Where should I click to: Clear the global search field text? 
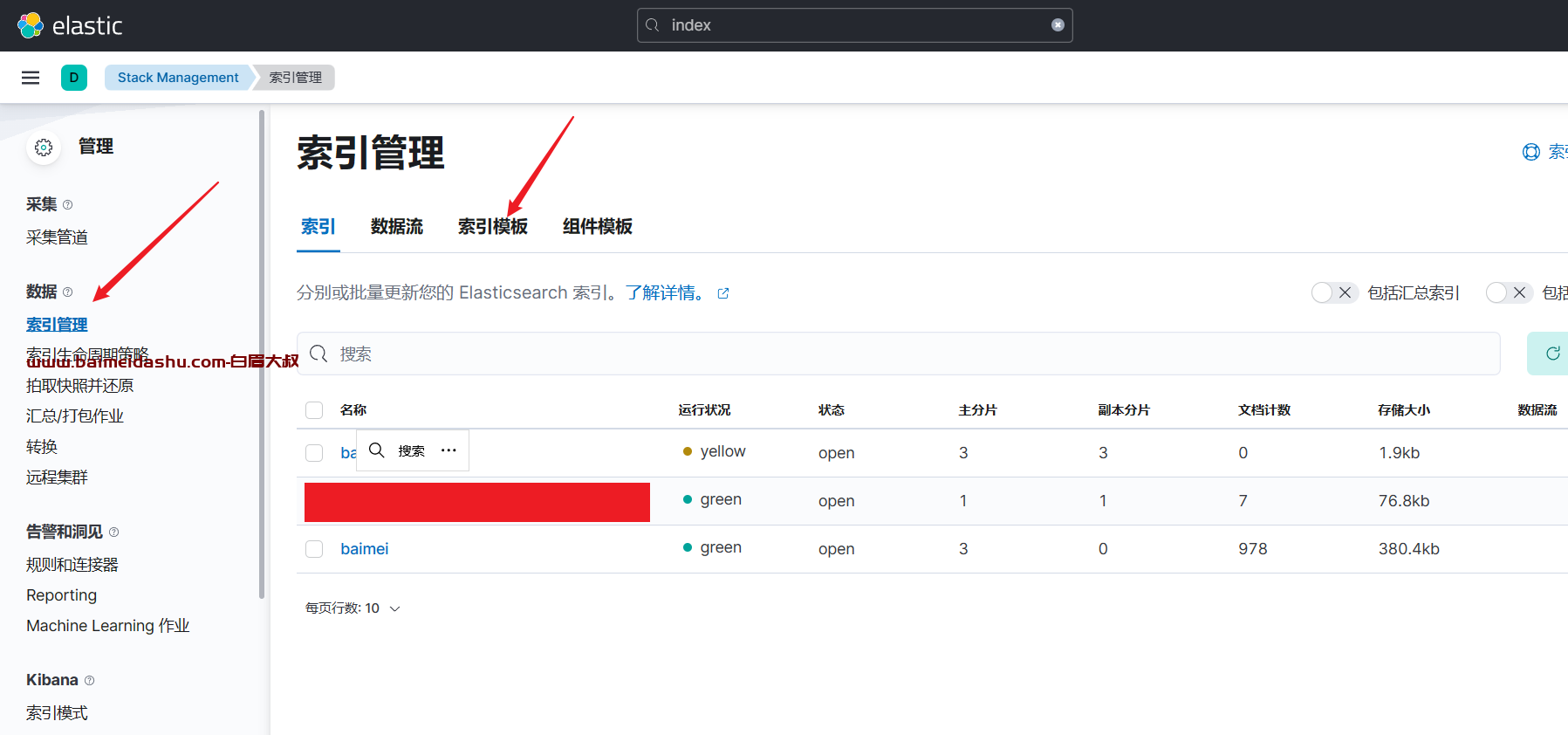1058,25
